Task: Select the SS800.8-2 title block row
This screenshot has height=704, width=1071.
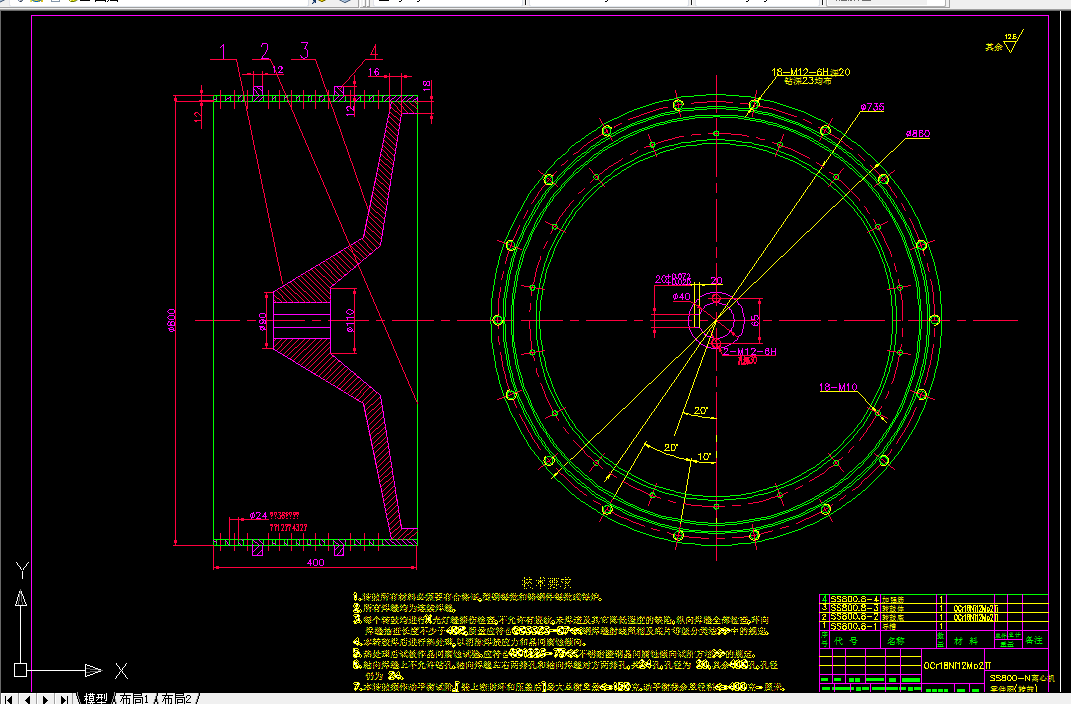Action: coord(933,617)
